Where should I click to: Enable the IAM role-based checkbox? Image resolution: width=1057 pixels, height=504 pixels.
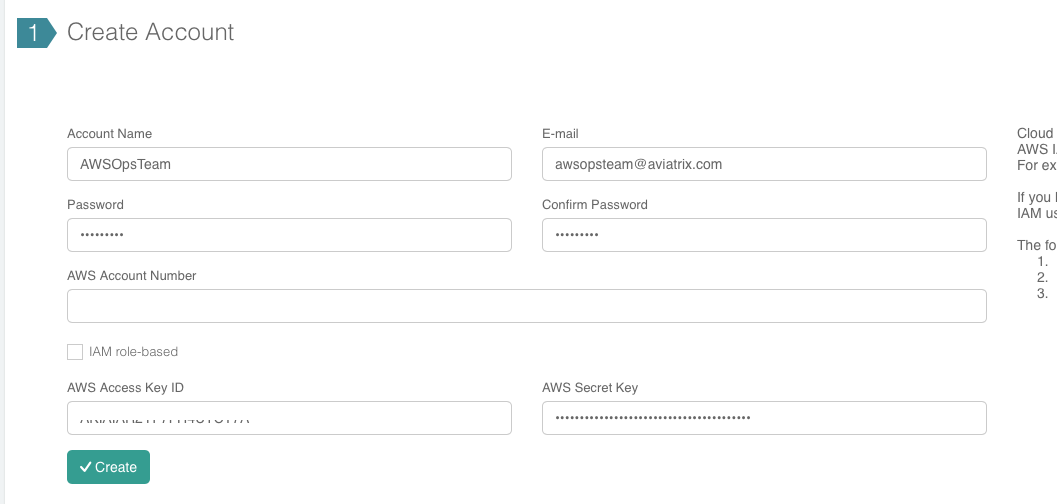click(x=75, y=352)
